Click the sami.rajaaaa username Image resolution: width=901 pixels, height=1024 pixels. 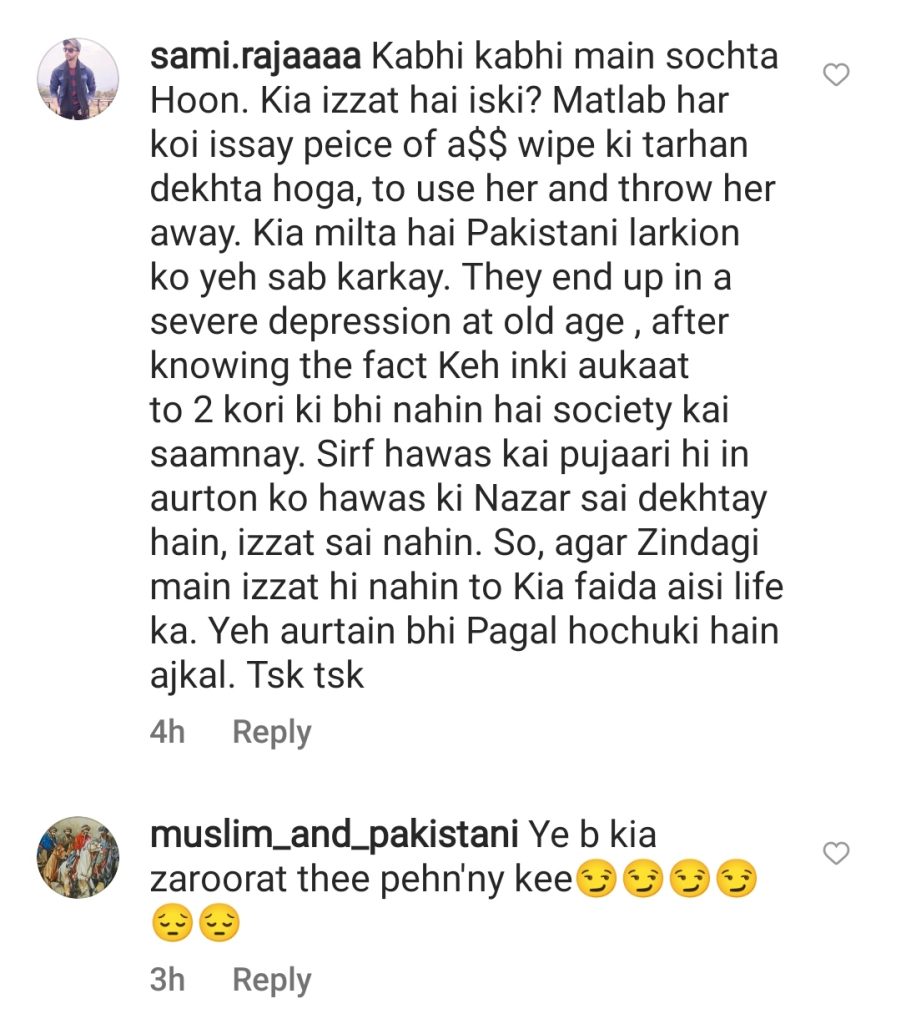pos(255,57)
